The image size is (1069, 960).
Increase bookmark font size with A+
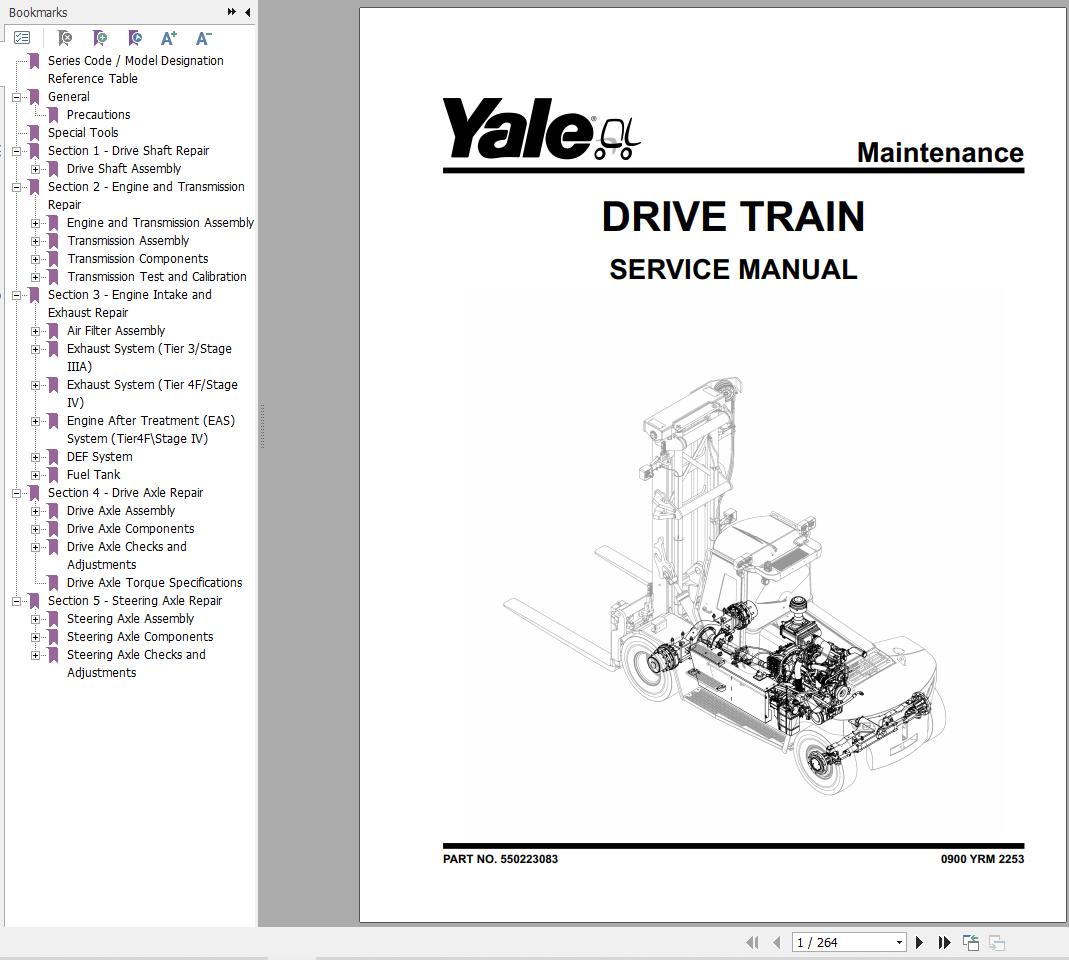(168, 38)
